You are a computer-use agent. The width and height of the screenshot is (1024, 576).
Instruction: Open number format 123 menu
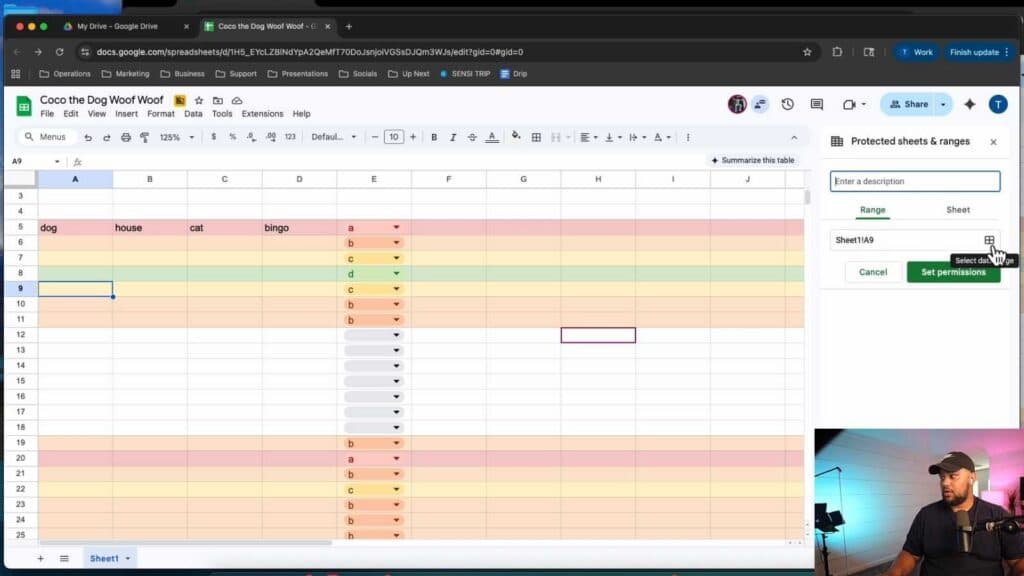(290, 137)
